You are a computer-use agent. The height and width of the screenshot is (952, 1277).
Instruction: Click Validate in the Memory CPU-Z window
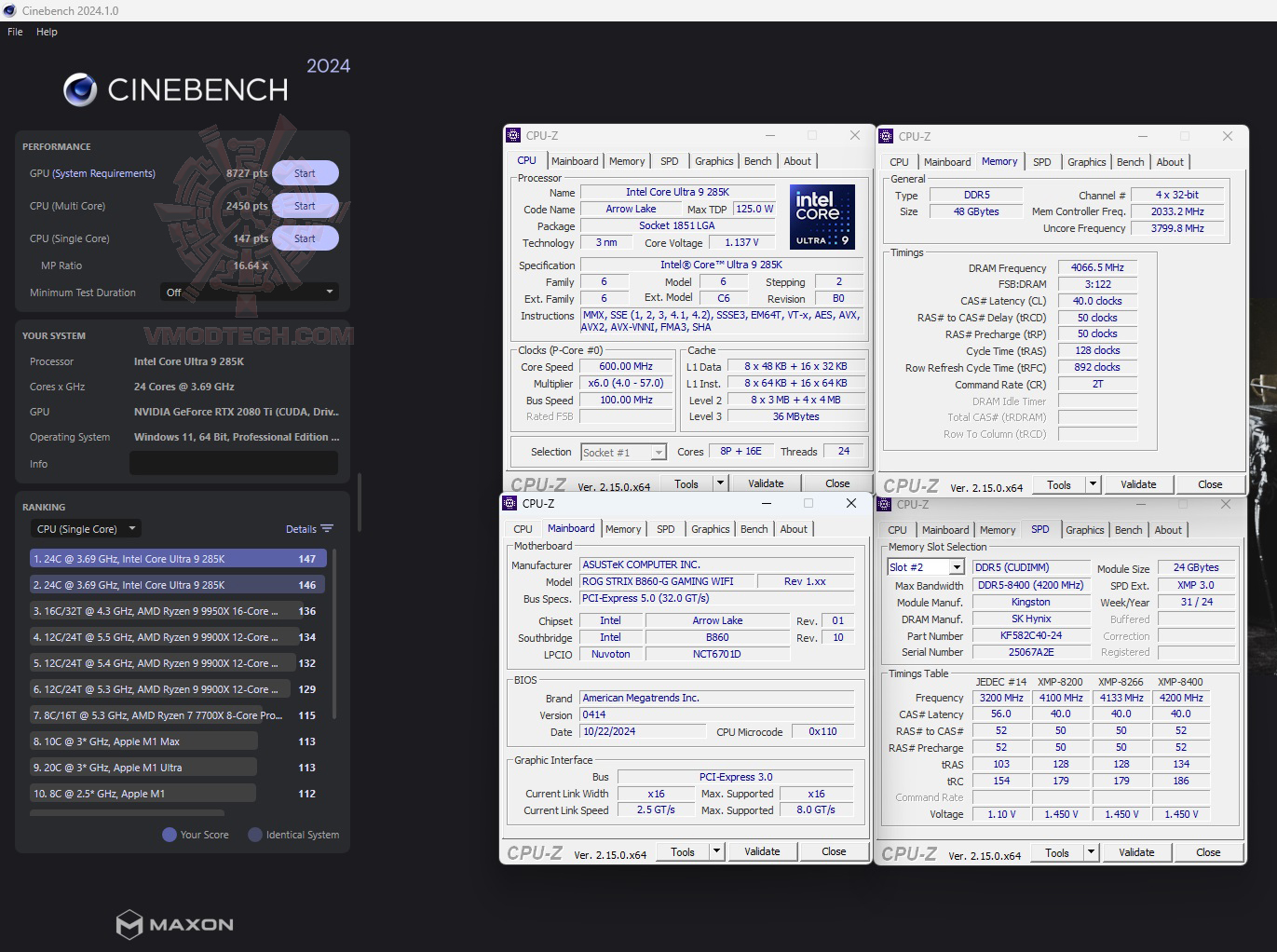1138,483
